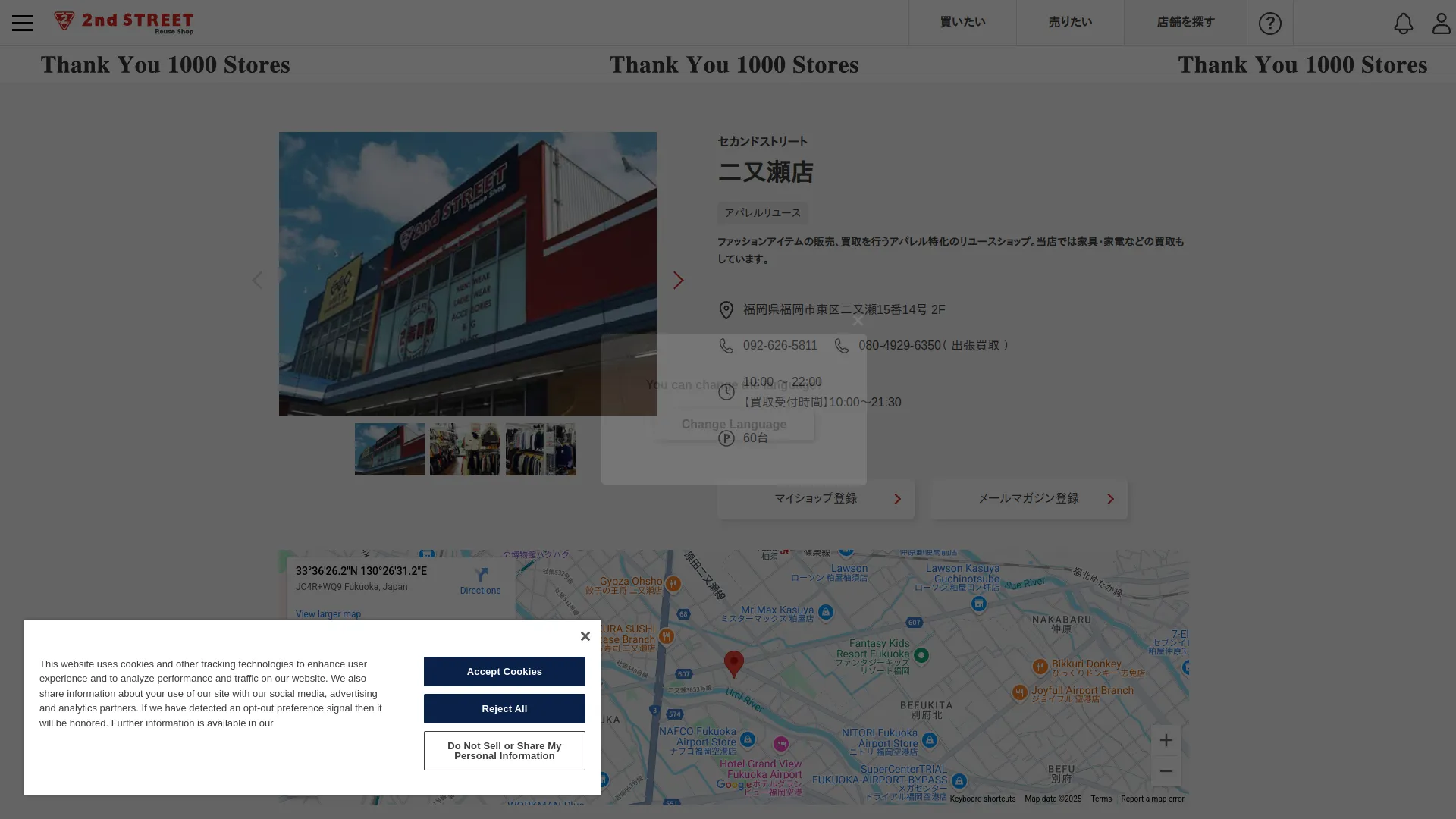This screenshot has width=1456, height=819.
Task: Call store number 092-626-5811
Action: pos(780,346)
